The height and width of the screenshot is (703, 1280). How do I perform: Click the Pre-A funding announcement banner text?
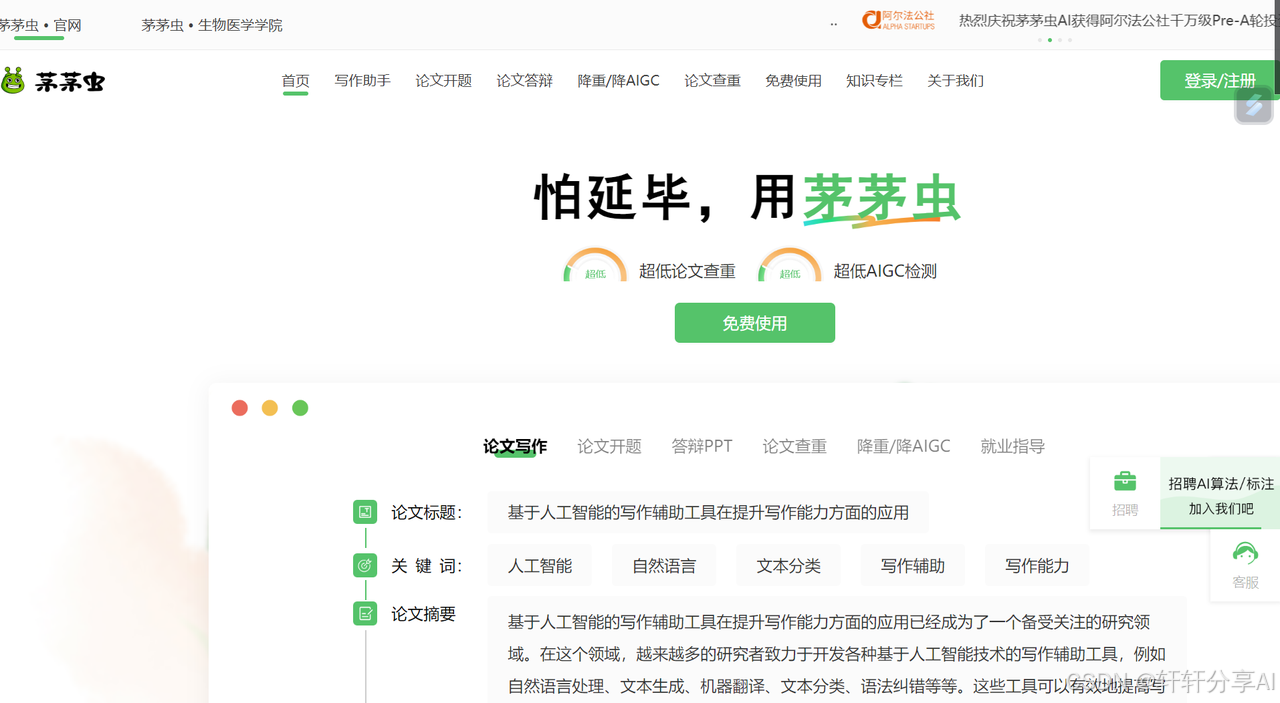(1119, 20)
